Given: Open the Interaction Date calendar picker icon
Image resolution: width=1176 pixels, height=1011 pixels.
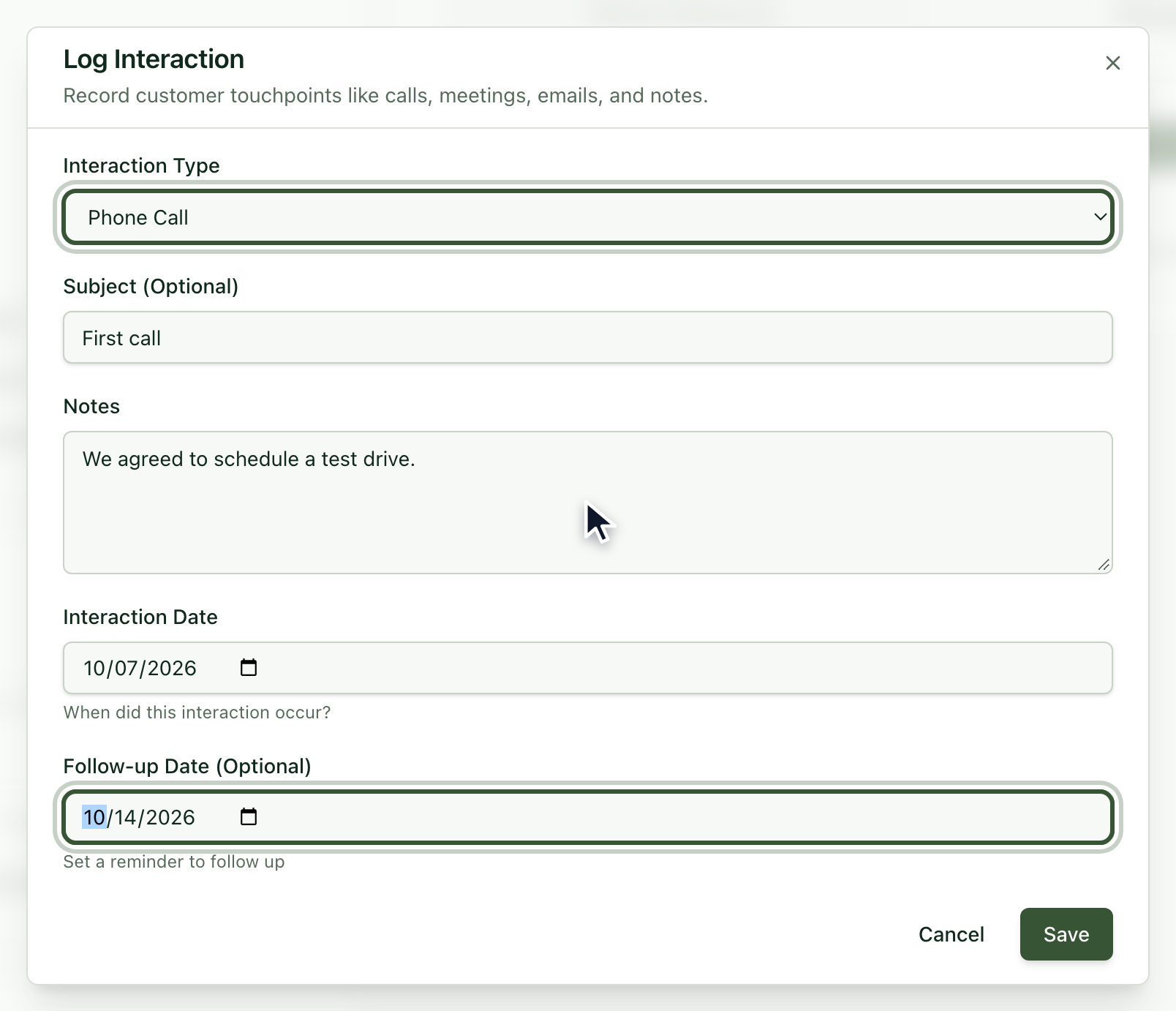Looking at the screenshot, I should tap(249, 667).
